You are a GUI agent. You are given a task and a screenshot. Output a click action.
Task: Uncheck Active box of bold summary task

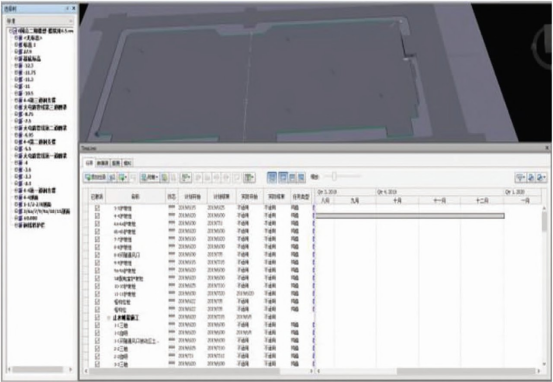click(x=97, y=317)
